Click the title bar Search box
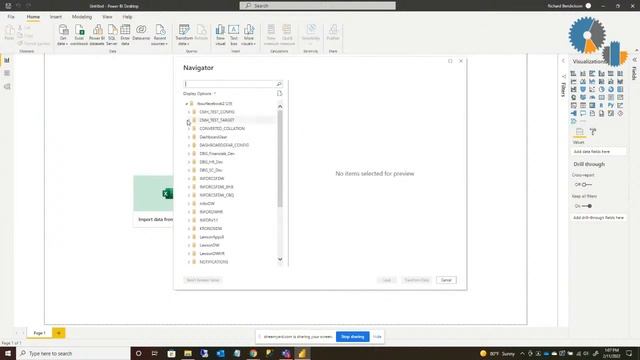 coord(318,6)
